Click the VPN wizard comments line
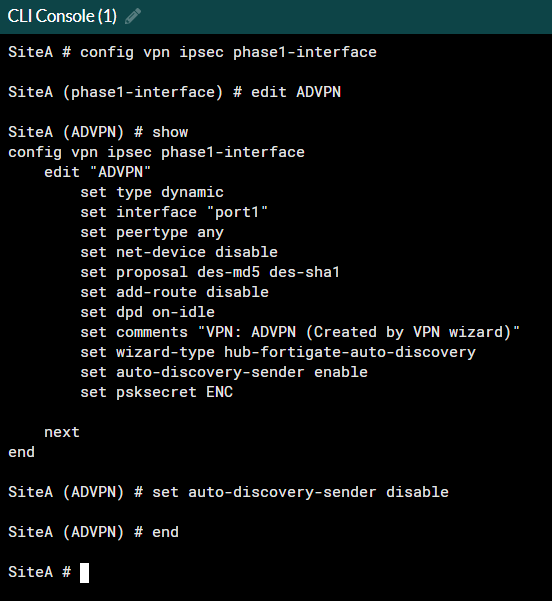 (x=300, y=332)
